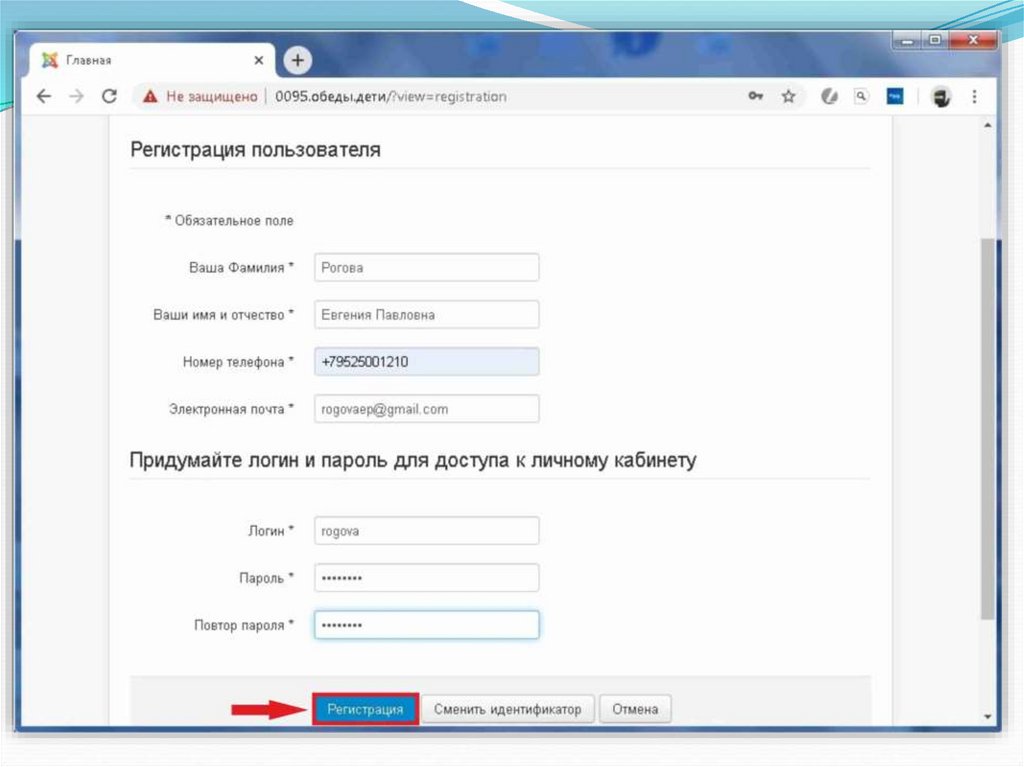Image resolution: width=1024 pixels, height=767 pixels.
Task: Click the Обязательное поле note
Action: [229, 221]
